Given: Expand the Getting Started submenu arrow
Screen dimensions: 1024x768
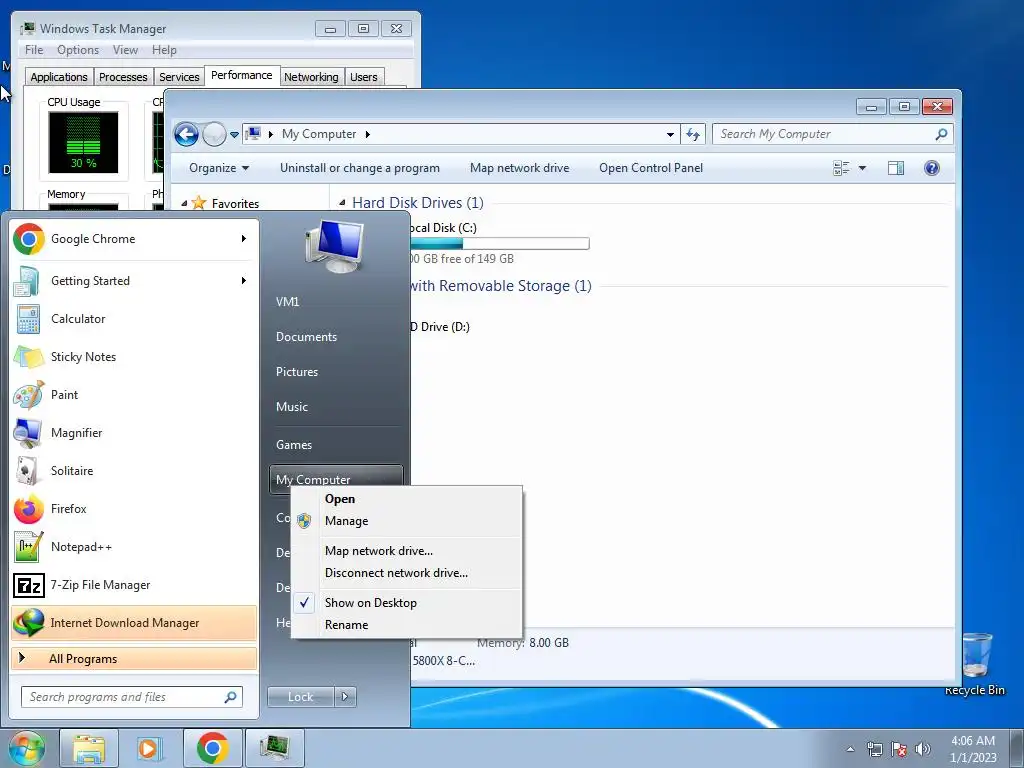Looking at the screenshot, I should (x=244, y=281).
